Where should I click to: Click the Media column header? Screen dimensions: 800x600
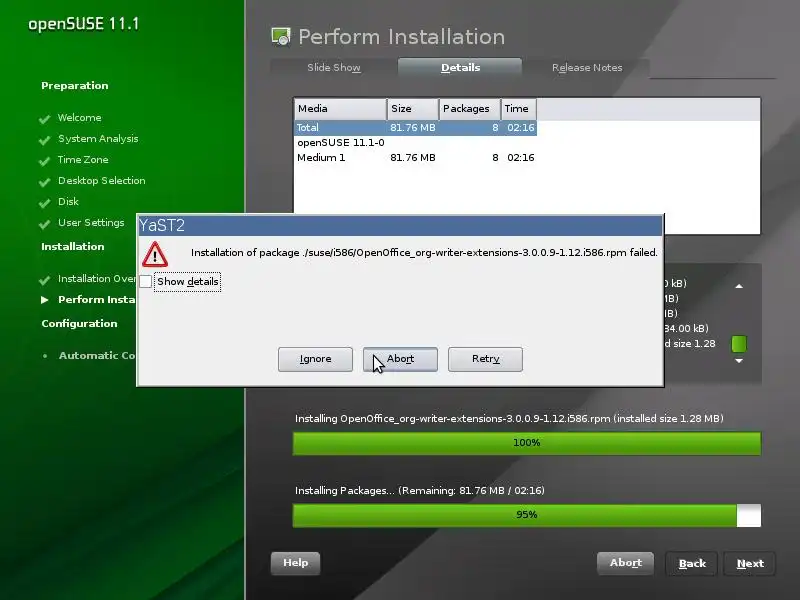[x=340, y=109]
